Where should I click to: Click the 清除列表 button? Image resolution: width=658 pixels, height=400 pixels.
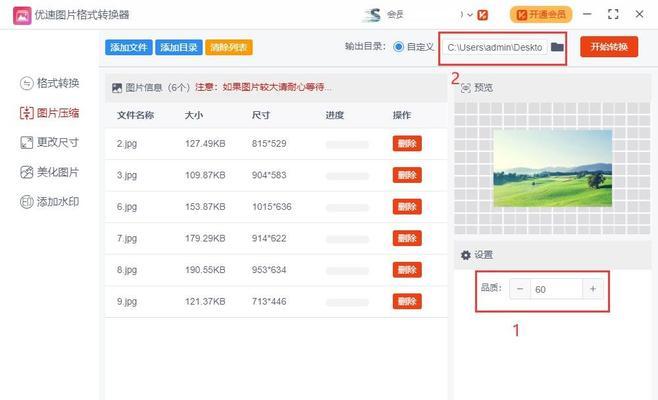(229, 47)
